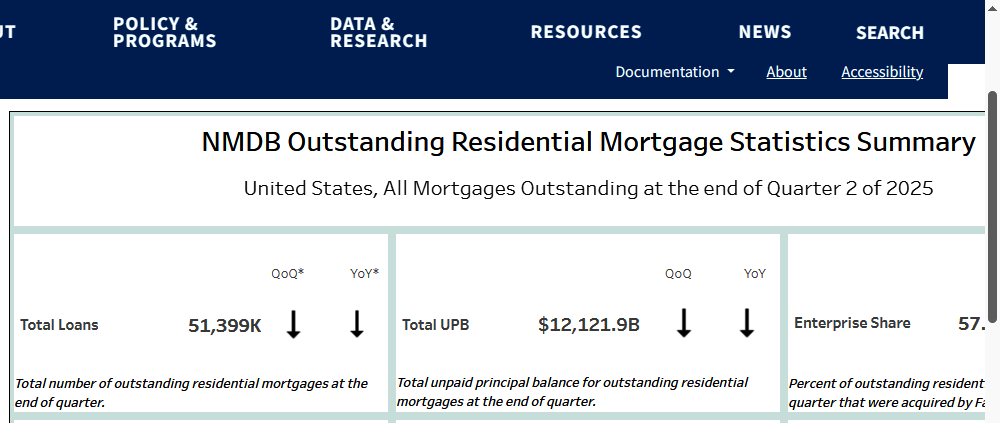Click the Total UPB description text
The width and height of the screenshot is (1000, 423).
pos(572,392)
